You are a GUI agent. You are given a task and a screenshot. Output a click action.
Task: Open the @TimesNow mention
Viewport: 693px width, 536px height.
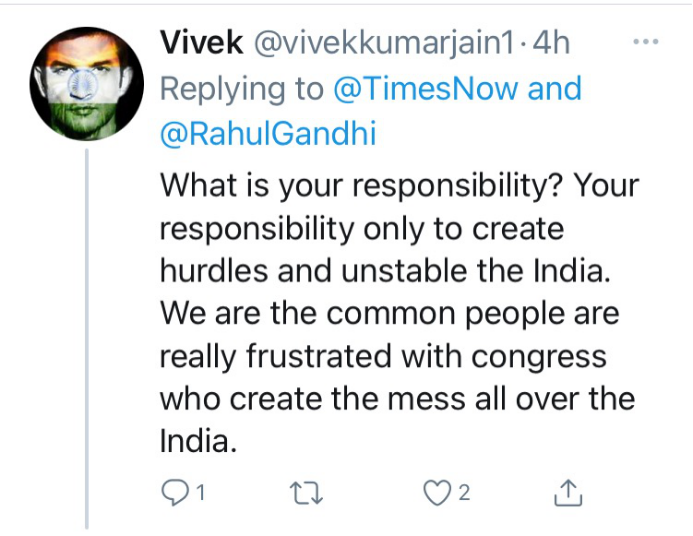click(x=426, y=89)
